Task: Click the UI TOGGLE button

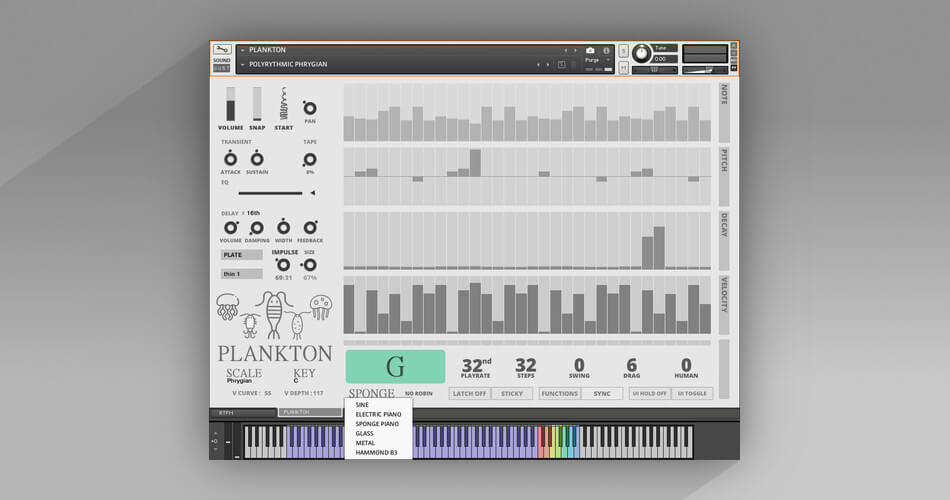Action: [x=692, y=394]
